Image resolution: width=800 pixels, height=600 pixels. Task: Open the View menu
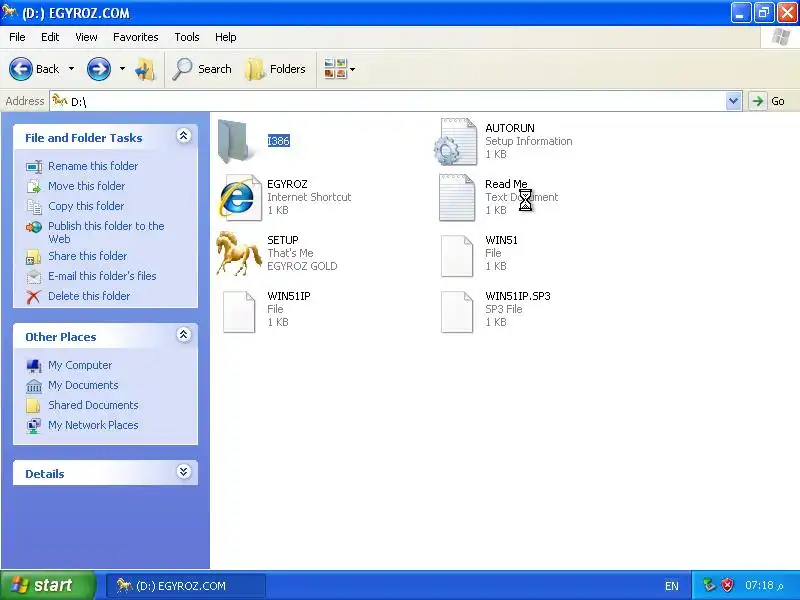86,37
